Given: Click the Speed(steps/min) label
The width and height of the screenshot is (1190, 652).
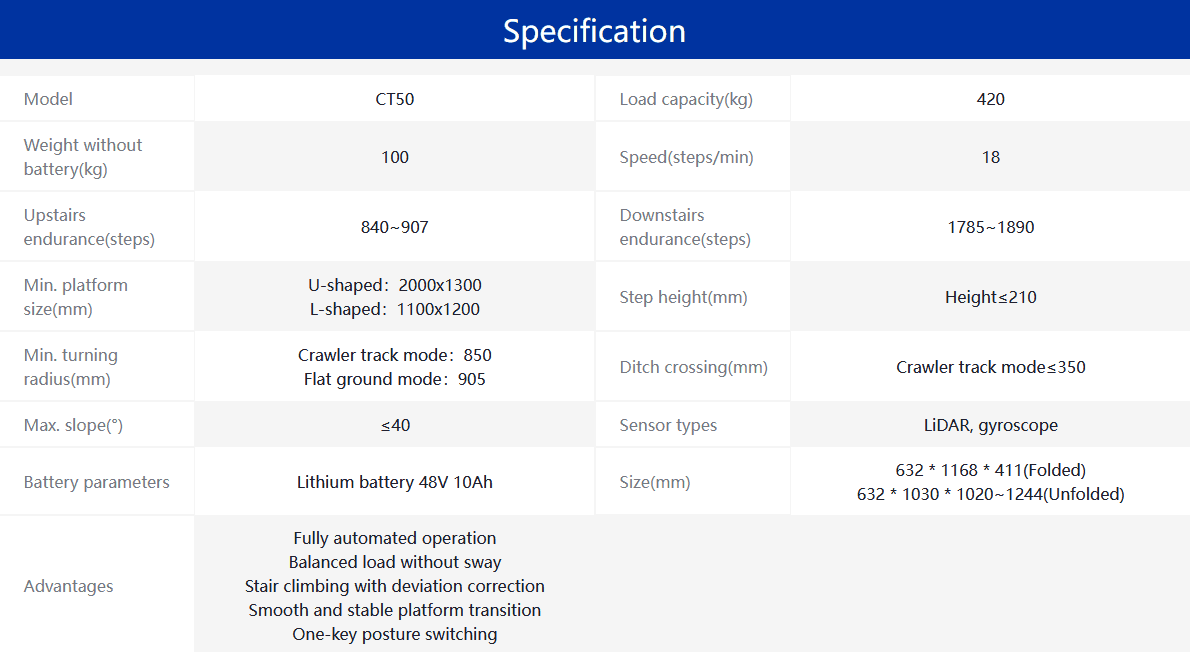Looking at the screenshot, I should pyautogui.click(x=686, y=157).
